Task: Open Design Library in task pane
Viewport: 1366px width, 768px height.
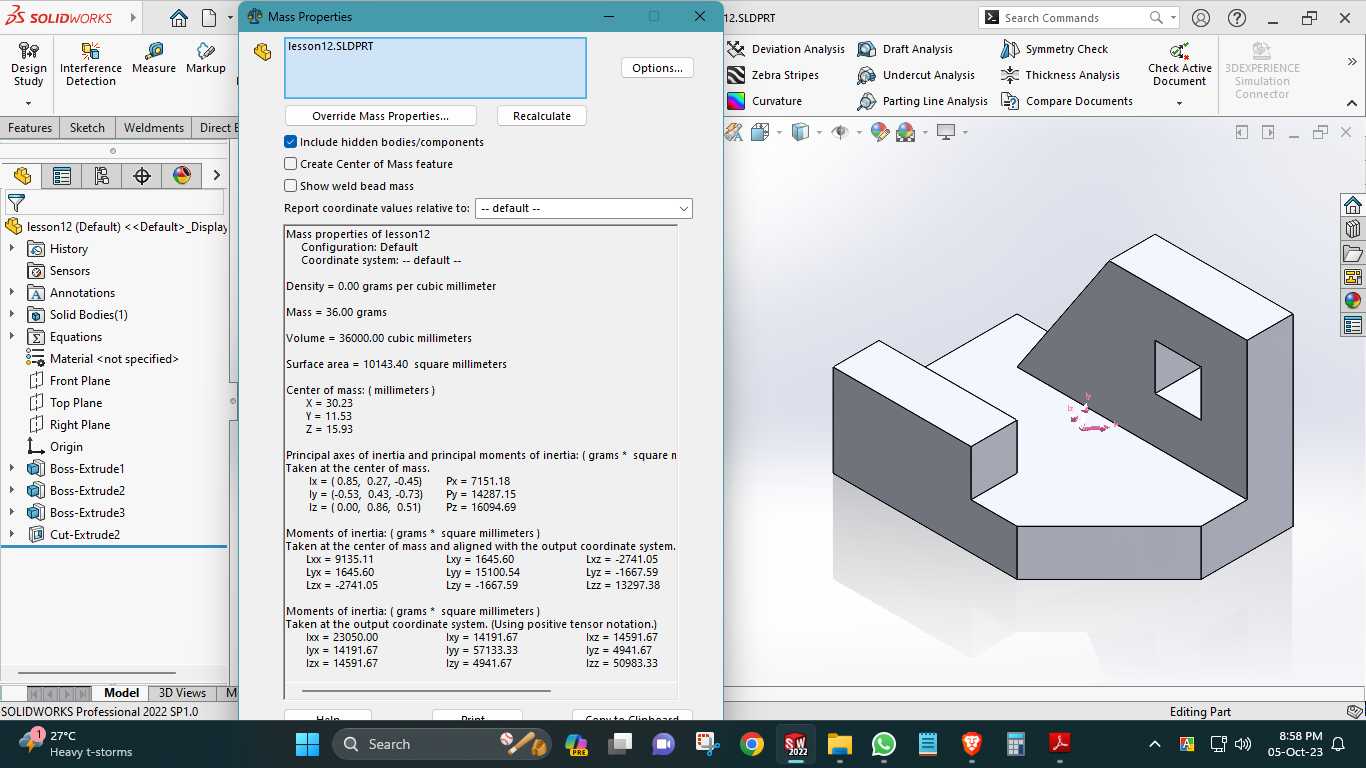Action: pyautogui.click(x=1353, y=229)
